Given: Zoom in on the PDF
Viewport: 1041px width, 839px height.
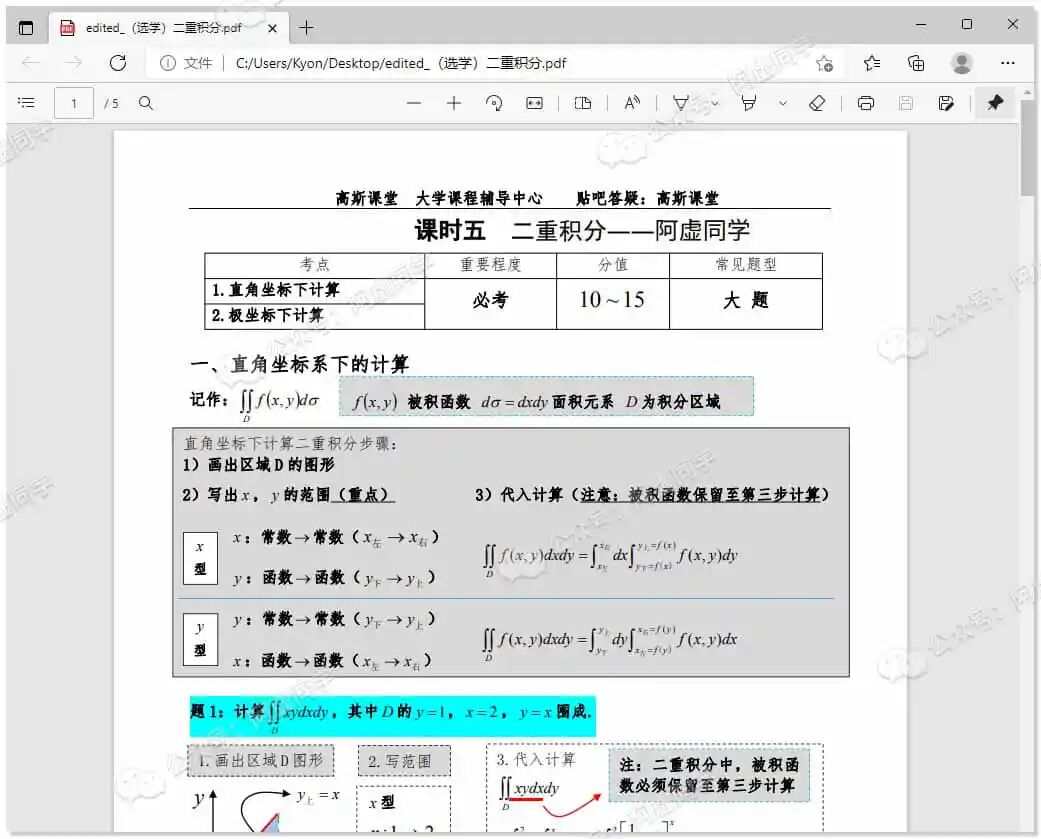Looking at the screenshot, I should coord(454,103).
